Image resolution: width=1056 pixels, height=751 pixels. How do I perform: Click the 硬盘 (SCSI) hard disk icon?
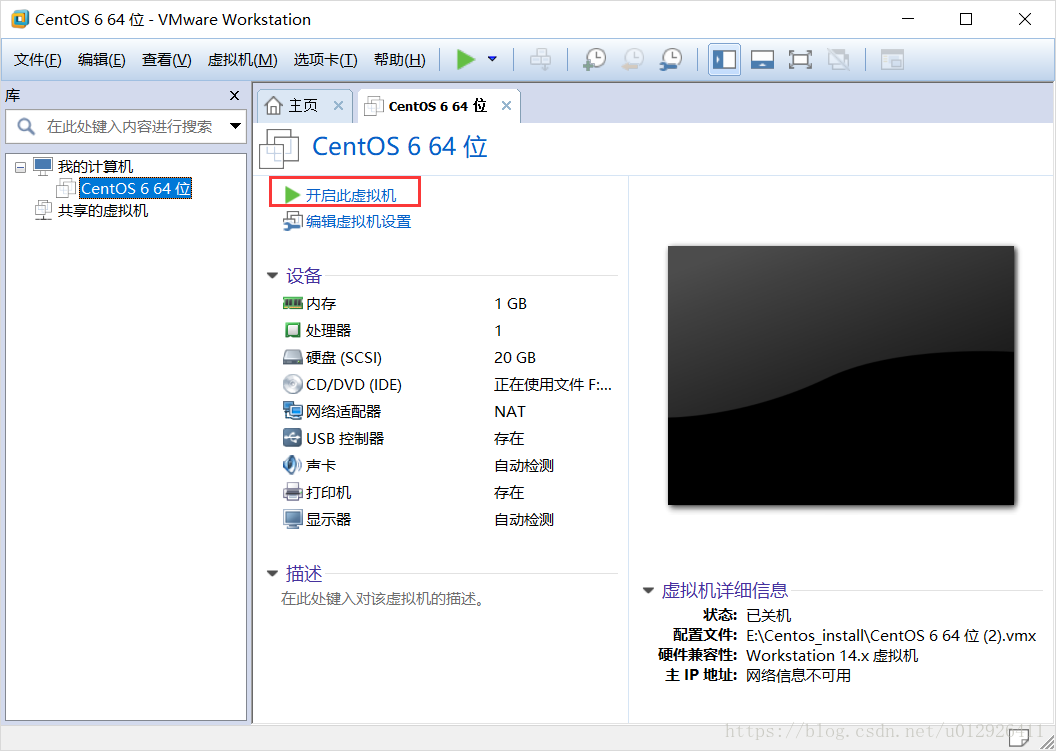292,358
